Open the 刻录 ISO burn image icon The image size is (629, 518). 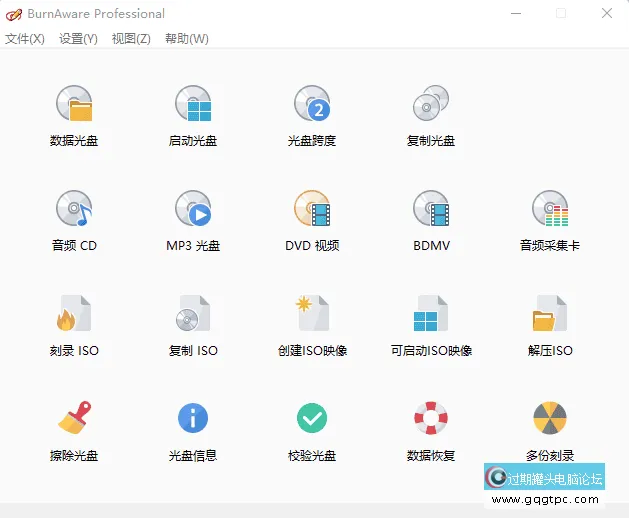click(74, 313)
